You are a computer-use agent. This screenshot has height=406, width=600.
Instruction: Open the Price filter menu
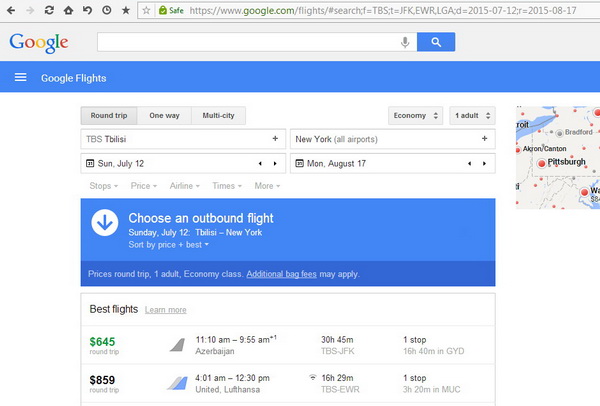tap(143, 186)
